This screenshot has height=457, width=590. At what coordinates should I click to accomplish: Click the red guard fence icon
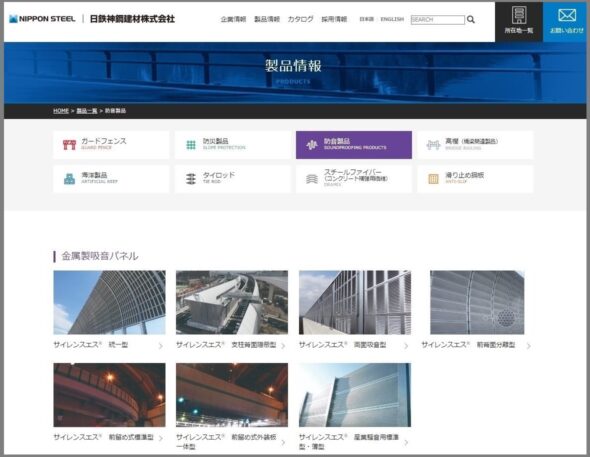pyautogui.click(x=69, y=144)
